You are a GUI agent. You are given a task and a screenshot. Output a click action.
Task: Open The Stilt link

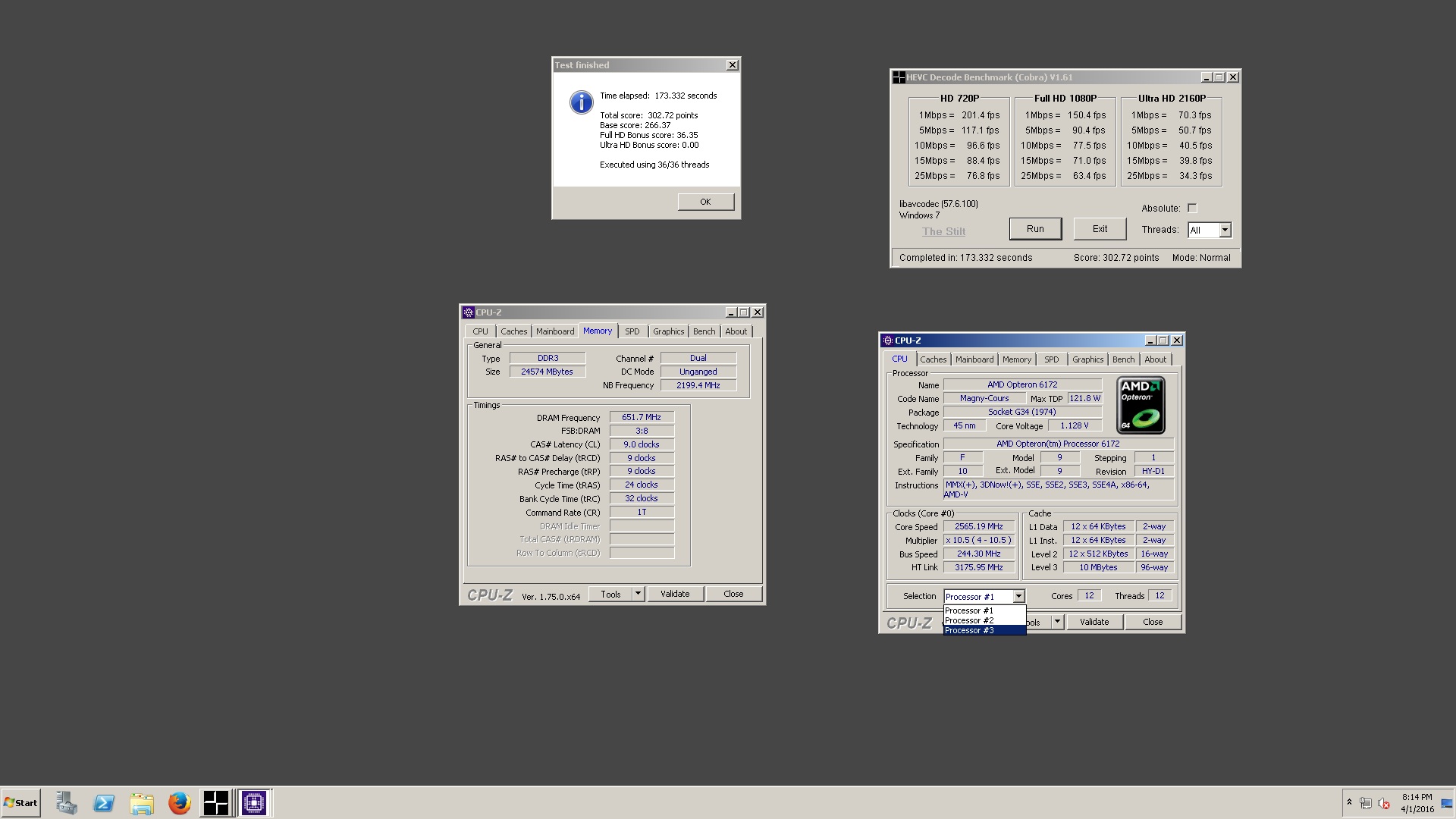[x=943, y=231]
